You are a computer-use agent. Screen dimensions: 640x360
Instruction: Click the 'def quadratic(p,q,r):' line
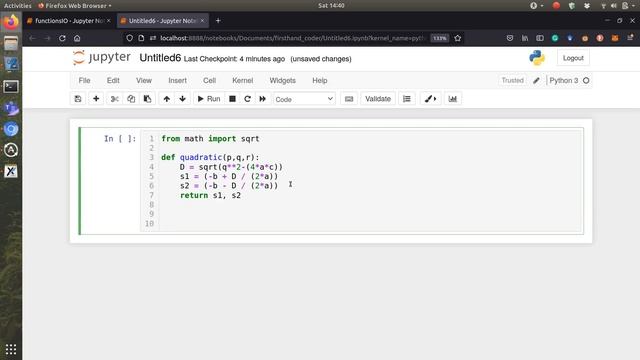point(210,157)
